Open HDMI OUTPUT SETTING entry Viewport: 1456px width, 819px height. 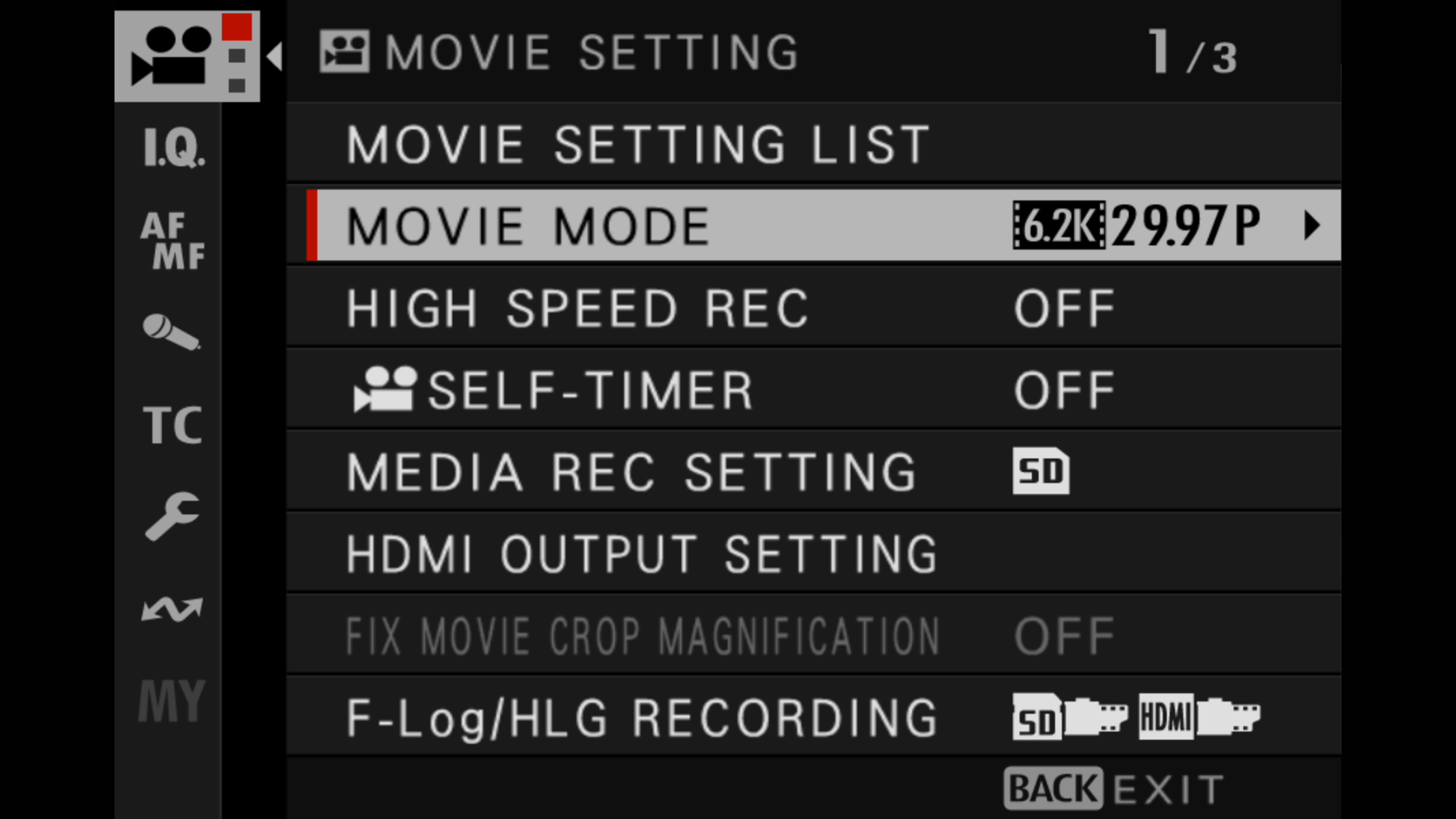pyautogui.click(x=642, y=554)
